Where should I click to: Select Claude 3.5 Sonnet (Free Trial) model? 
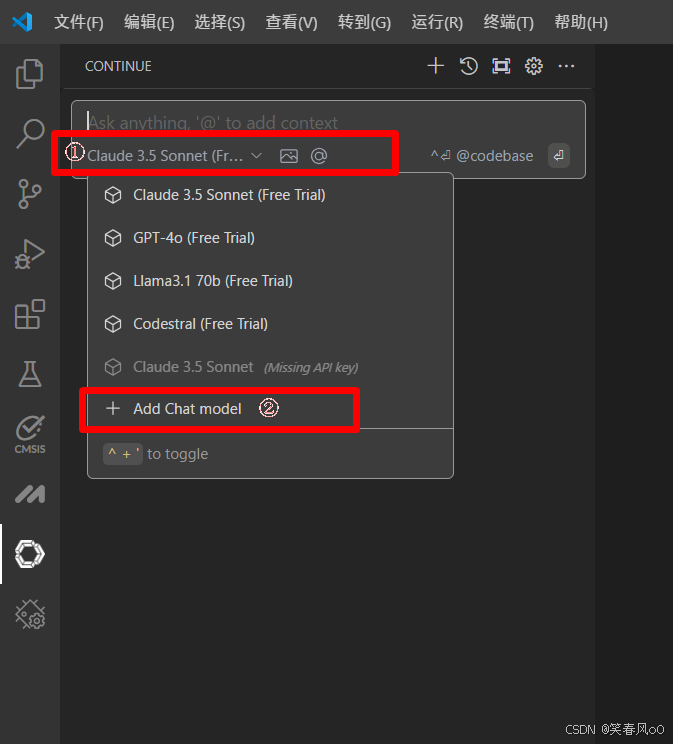click(271, 195)
